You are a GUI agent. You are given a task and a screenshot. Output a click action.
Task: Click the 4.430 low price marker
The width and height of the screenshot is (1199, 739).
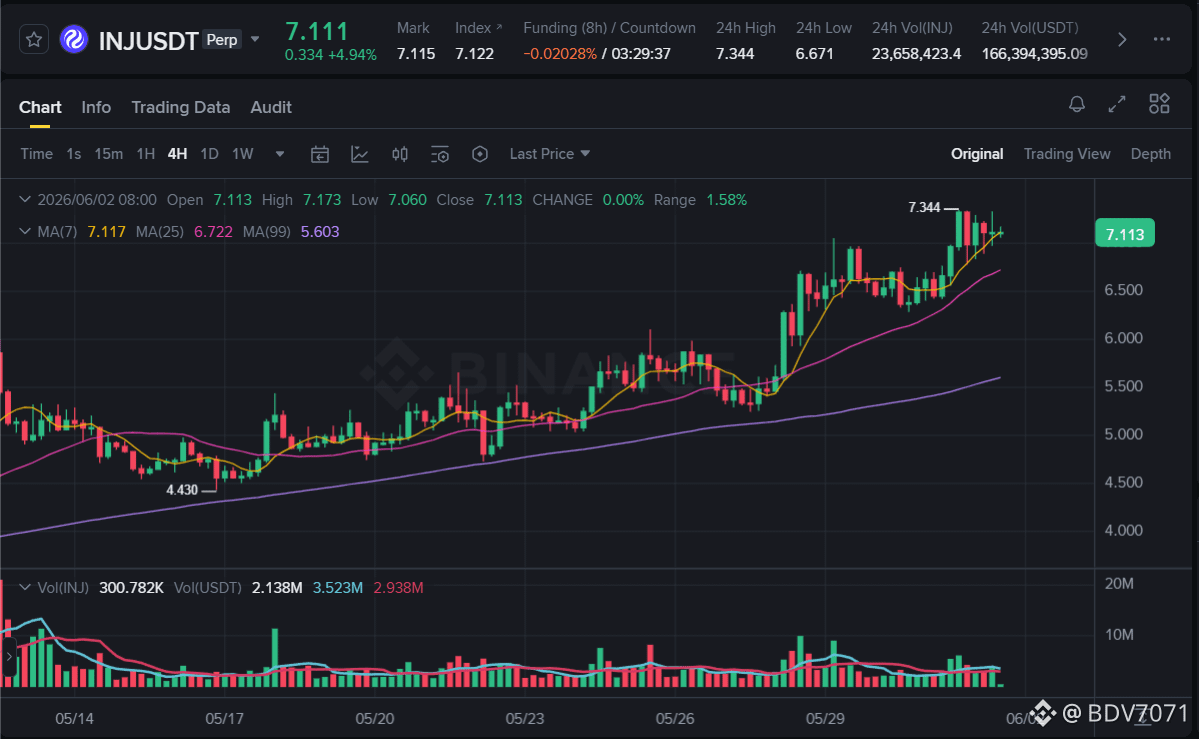[182, 490]
